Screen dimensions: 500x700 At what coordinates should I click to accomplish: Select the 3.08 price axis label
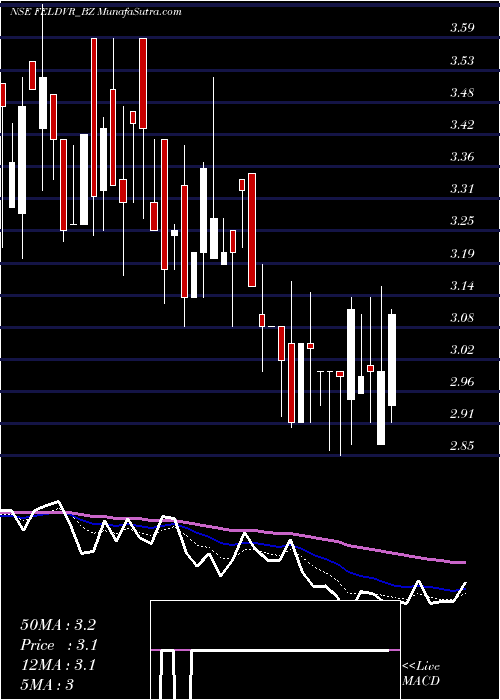tap(462, 317)
